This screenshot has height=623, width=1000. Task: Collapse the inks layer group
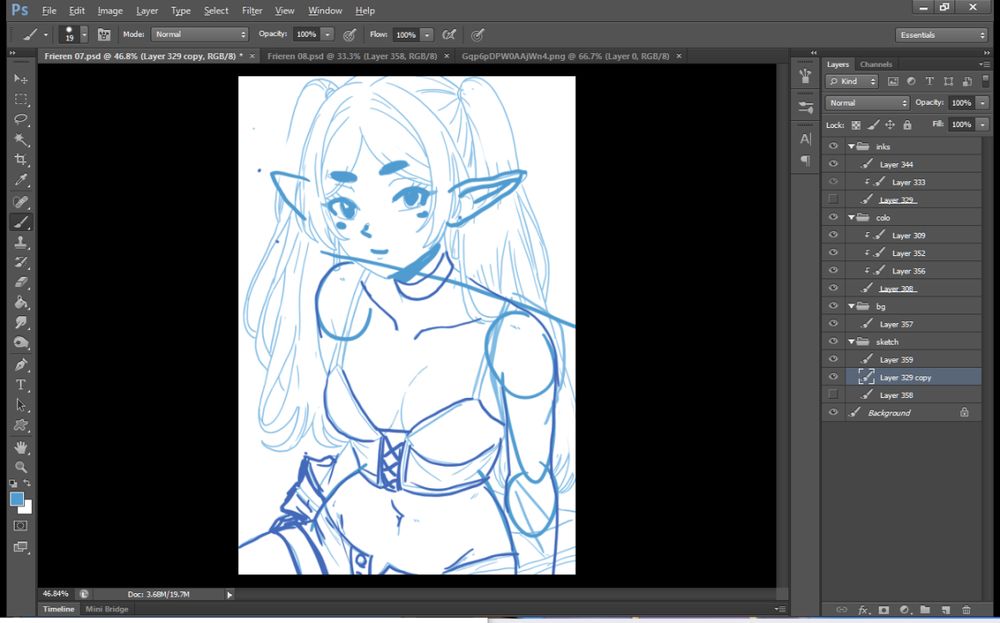point(851,146)
